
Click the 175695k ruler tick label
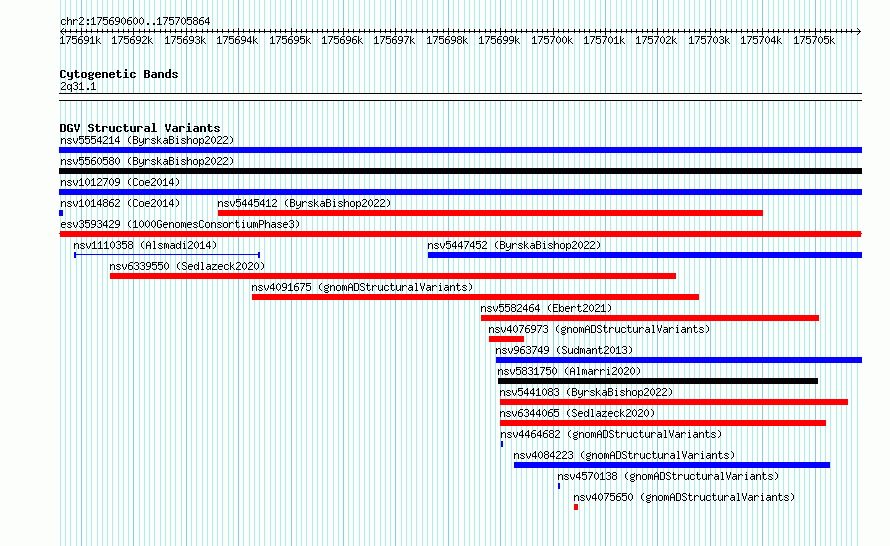290,40
